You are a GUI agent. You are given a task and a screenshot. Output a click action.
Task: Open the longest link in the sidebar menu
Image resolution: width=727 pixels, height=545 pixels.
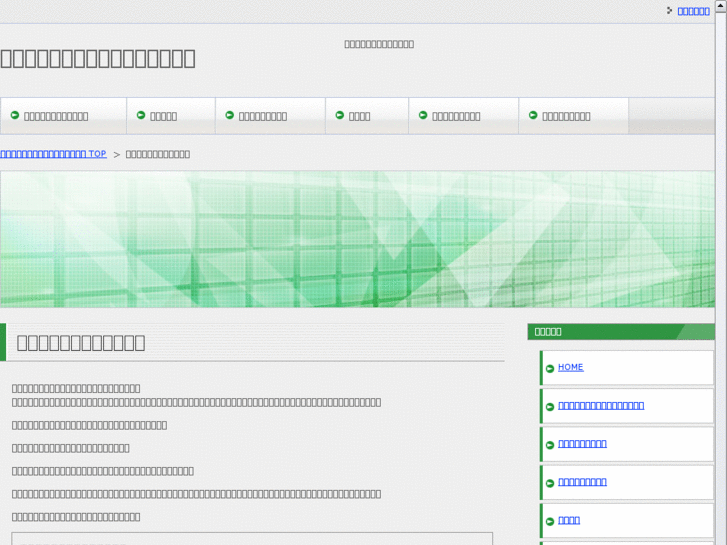[601, 405]
